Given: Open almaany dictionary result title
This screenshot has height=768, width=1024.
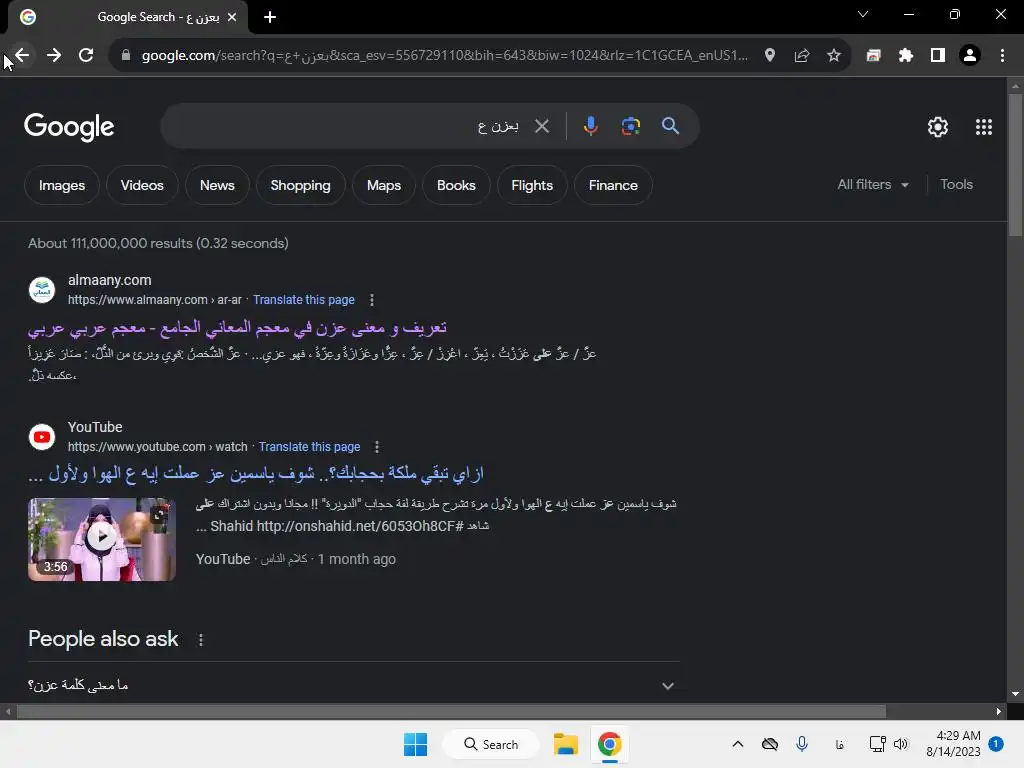Looking at the screenshot, I should [237, 328].
